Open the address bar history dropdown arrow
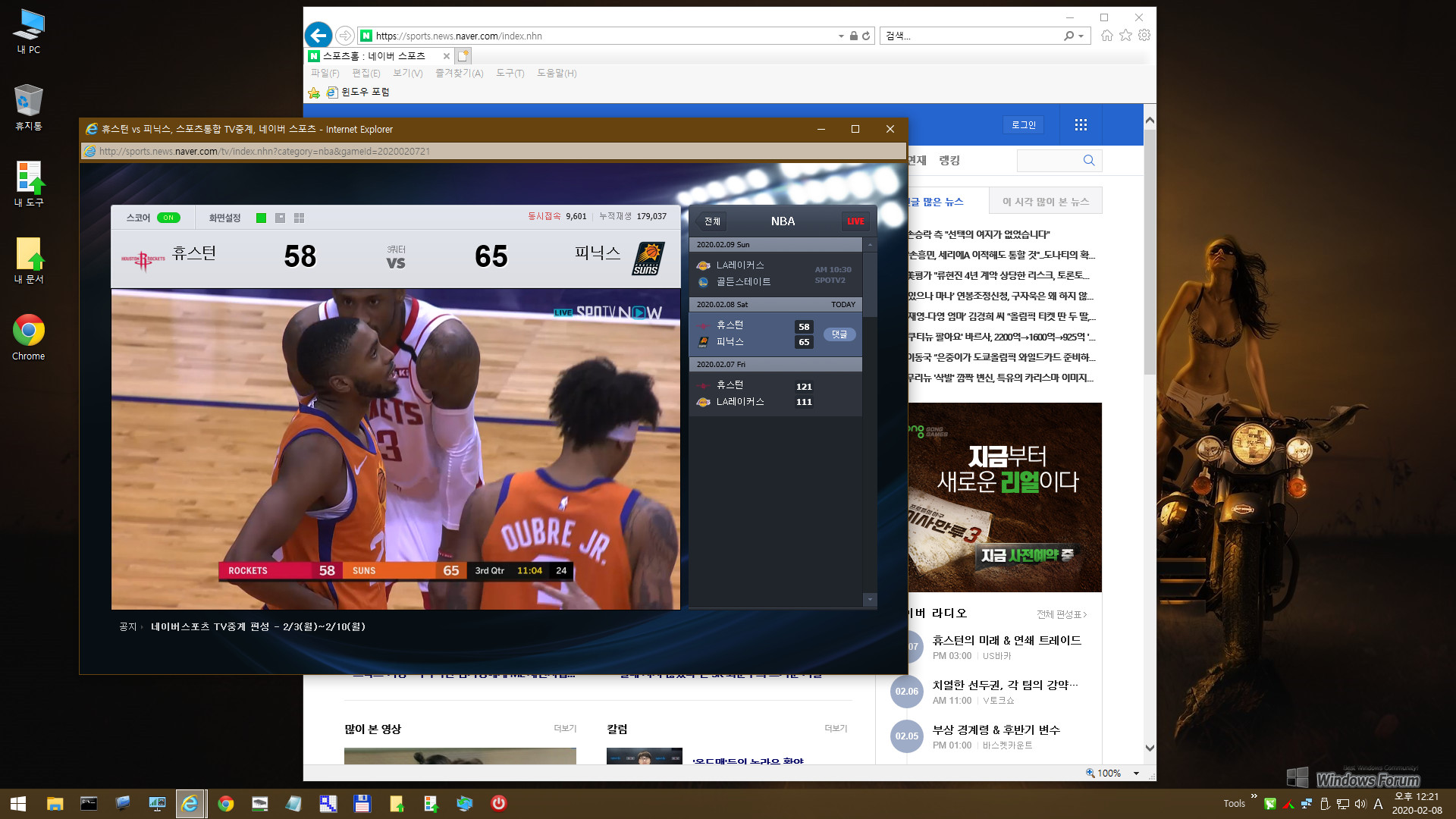The width and height of the screenshot is (1456, 819). point(841,36)
